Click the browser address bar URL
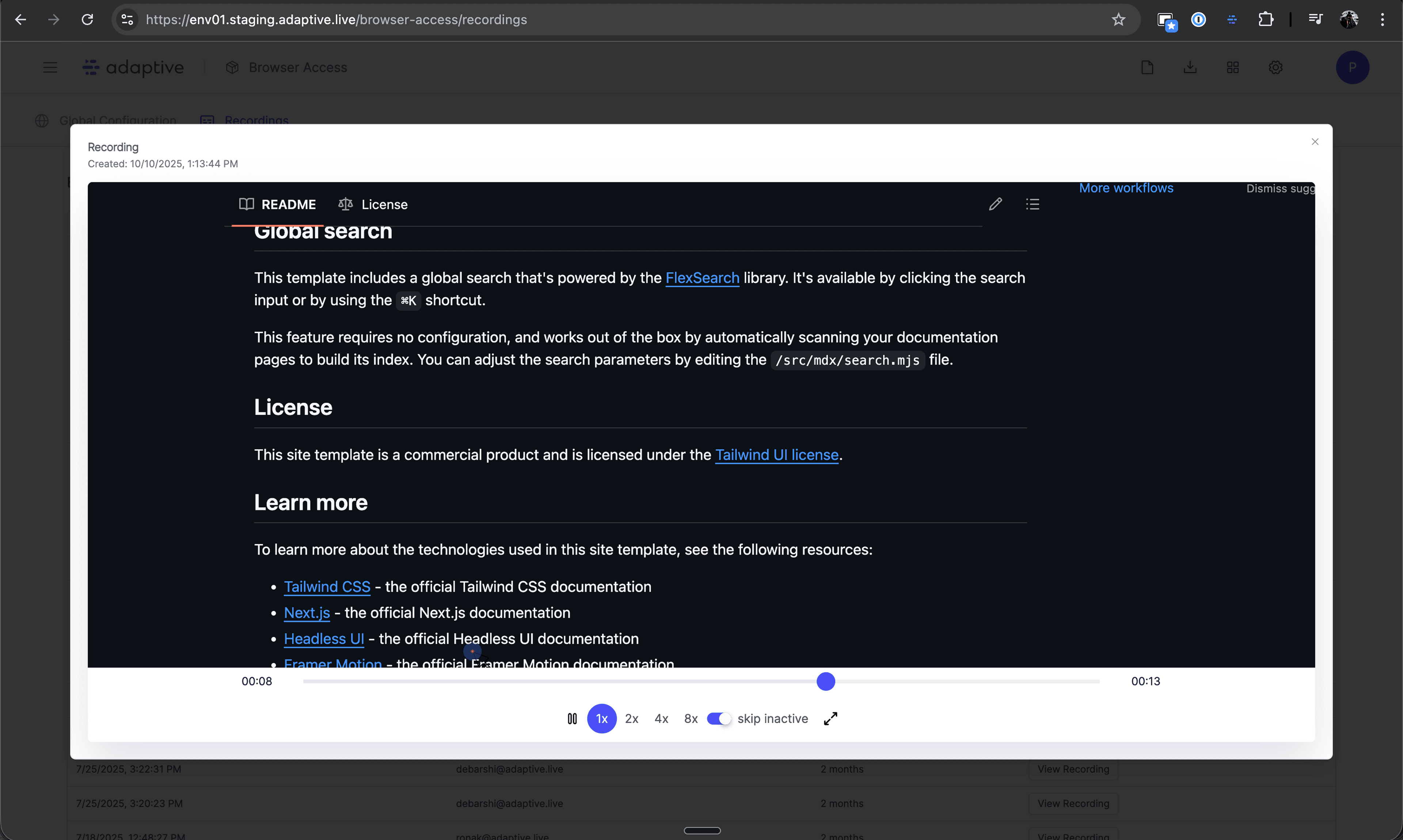This screenshot has width=1403, height=840. tap(336, 20)
